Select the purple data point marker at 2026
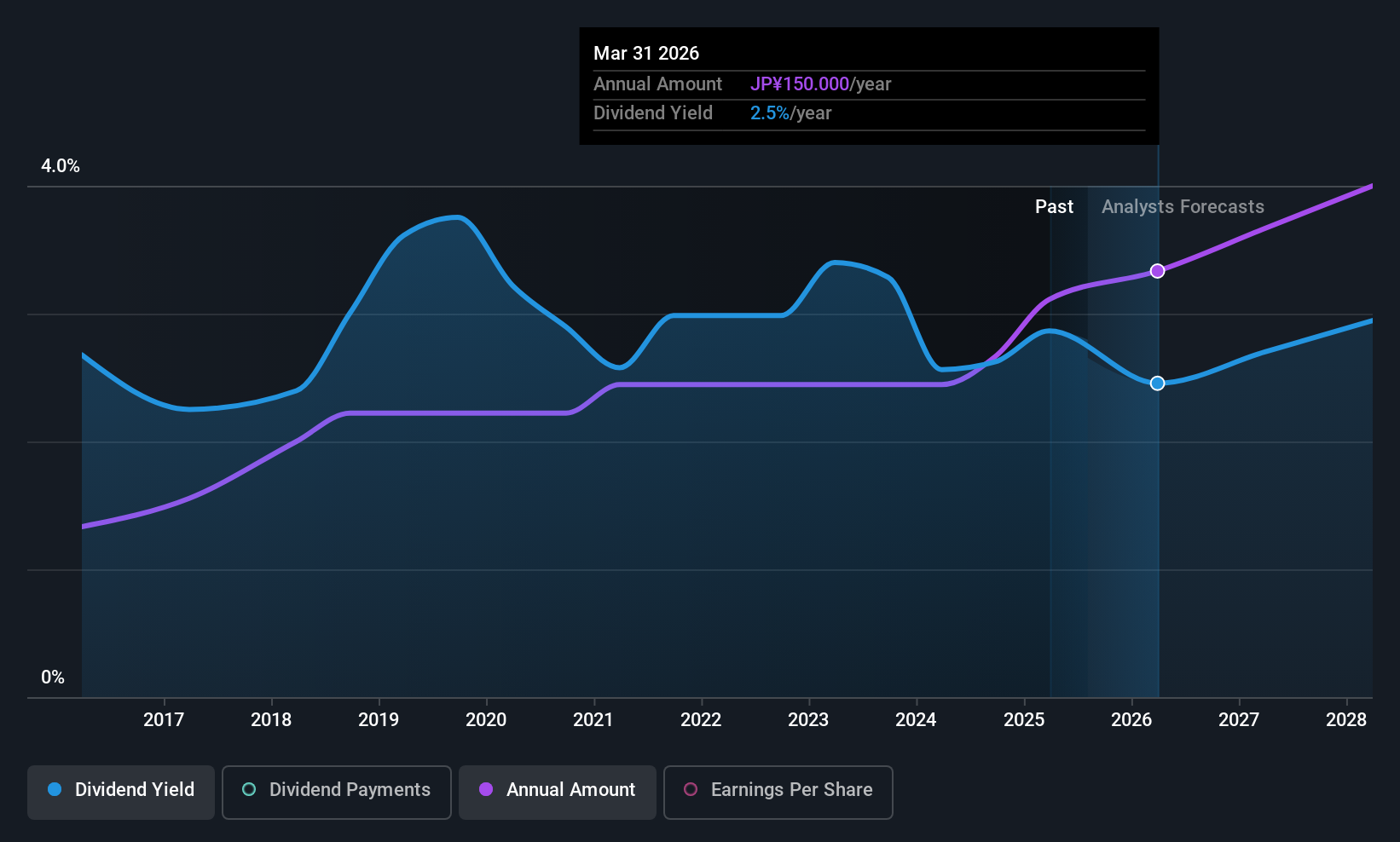Viewport: 1400px width, 842px height. point(1157,271)
